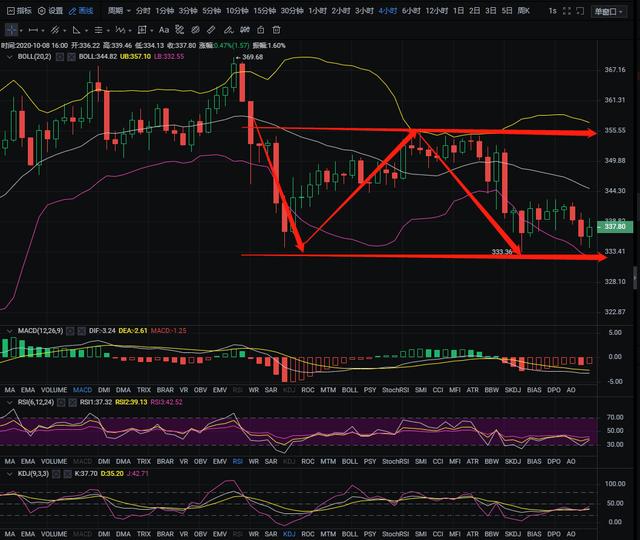Screen dimensions: 640x540
Task: Click the current price label 337.80
Action: 615,227
